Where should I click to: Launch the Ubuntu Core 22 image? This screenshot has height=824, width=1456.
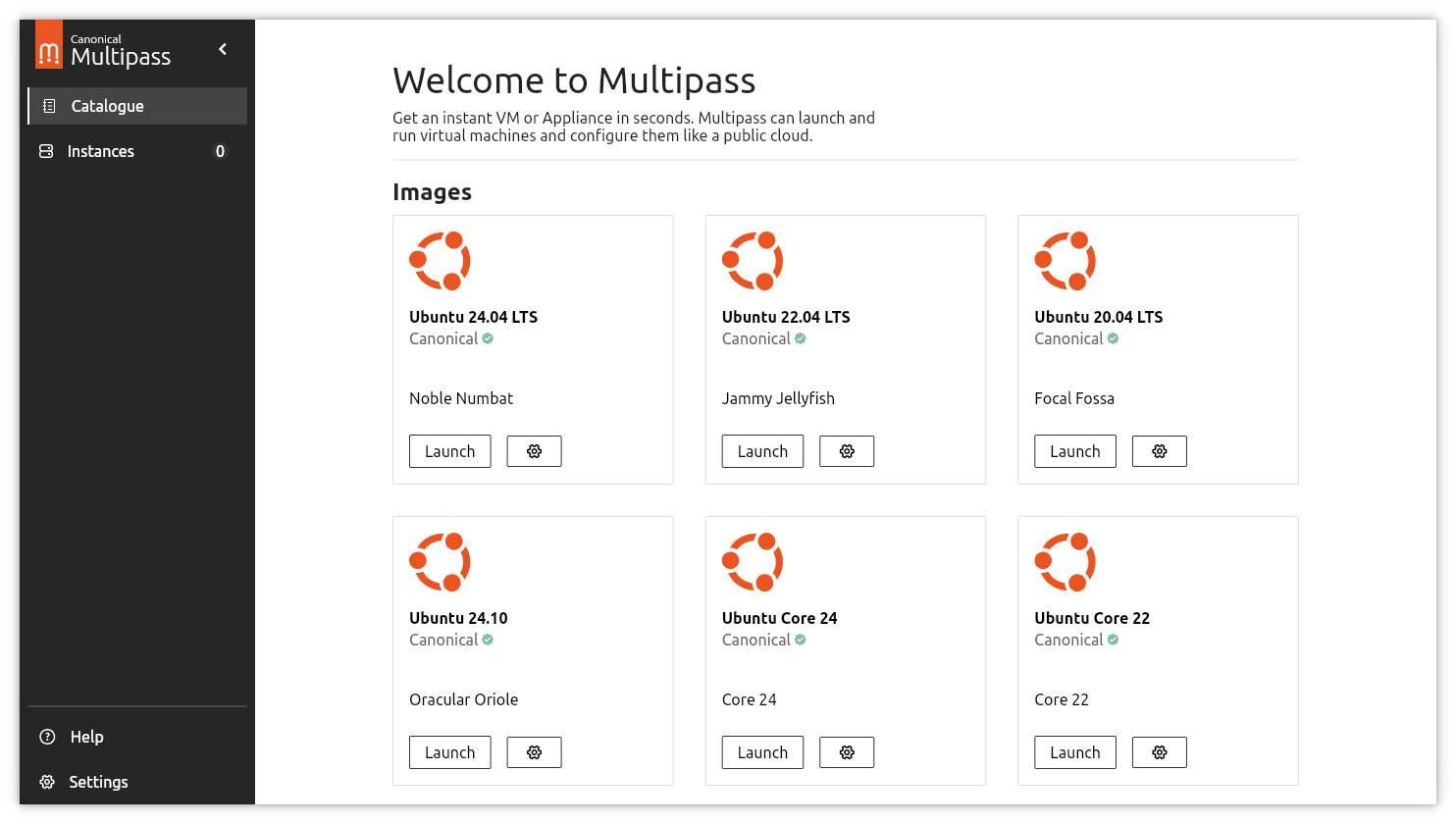click(1074, 752)
